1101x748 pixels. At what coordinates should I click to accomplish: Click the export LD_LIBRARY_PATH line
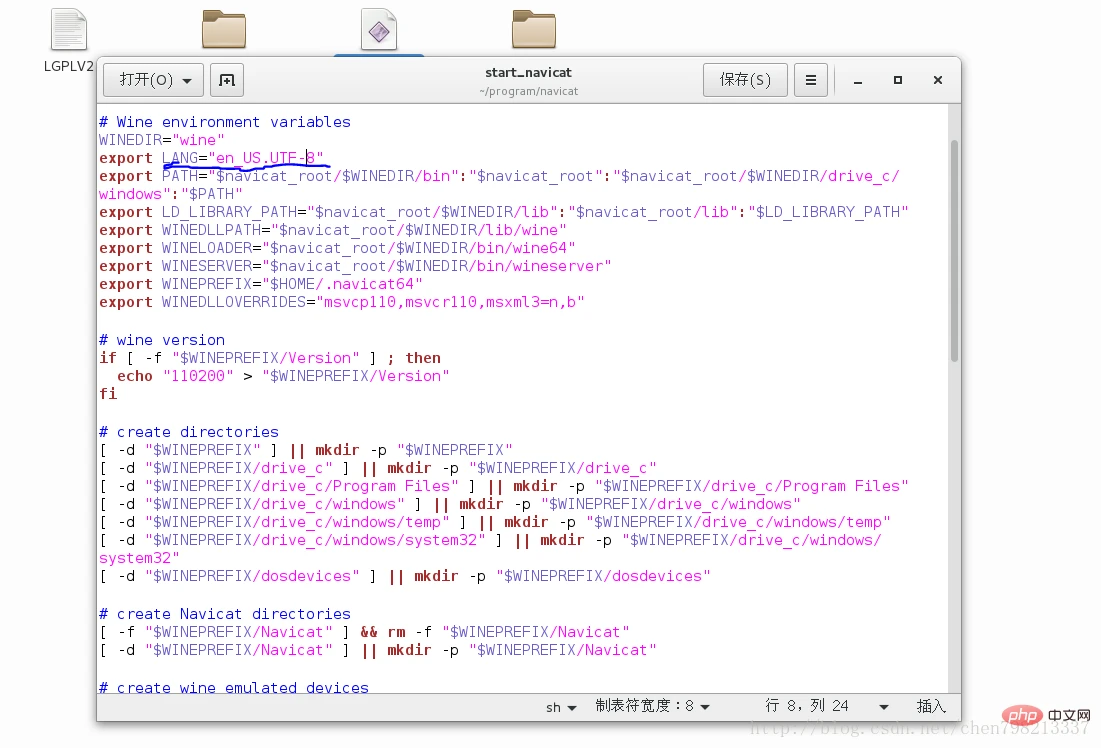pyautogui.click(x=503, y=212)
